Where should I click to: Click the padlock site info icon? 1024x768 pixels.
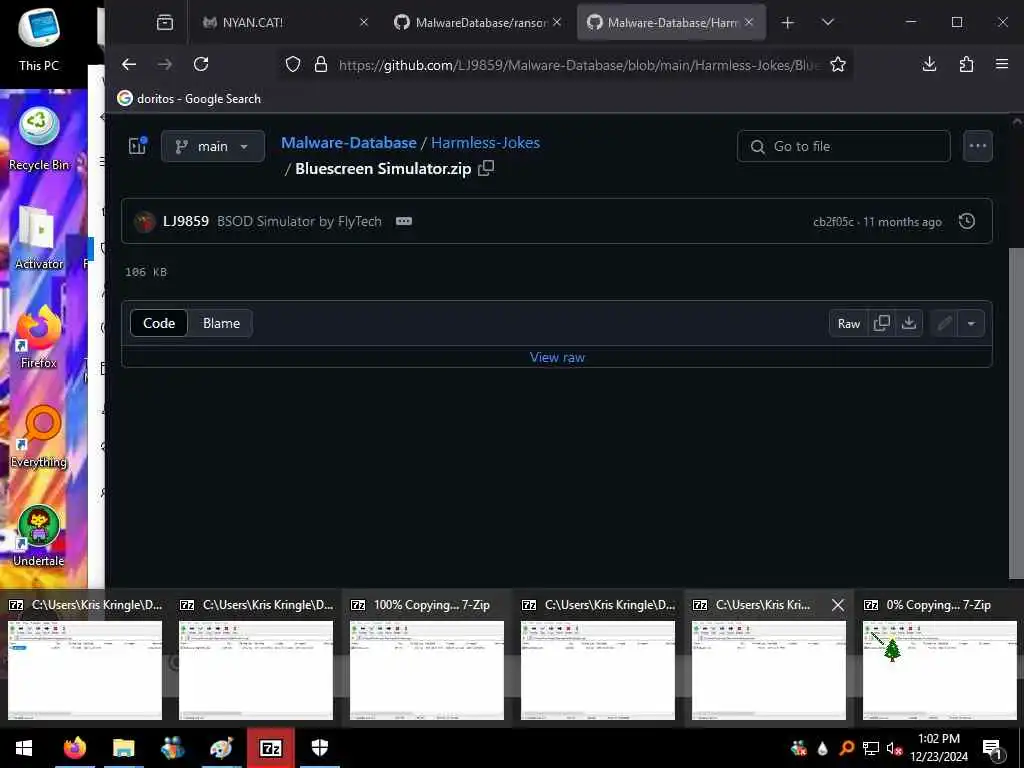click(321, 64)
